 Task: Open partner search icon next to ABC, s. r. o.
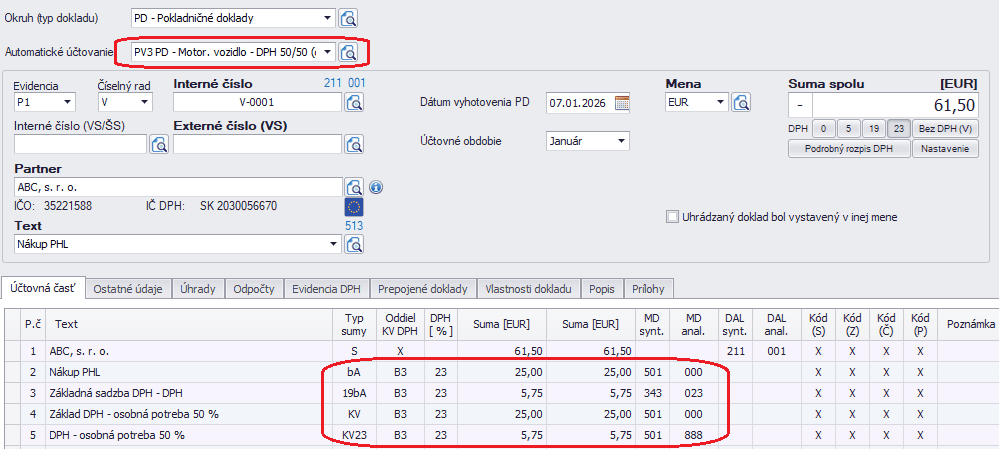(353, 187)
